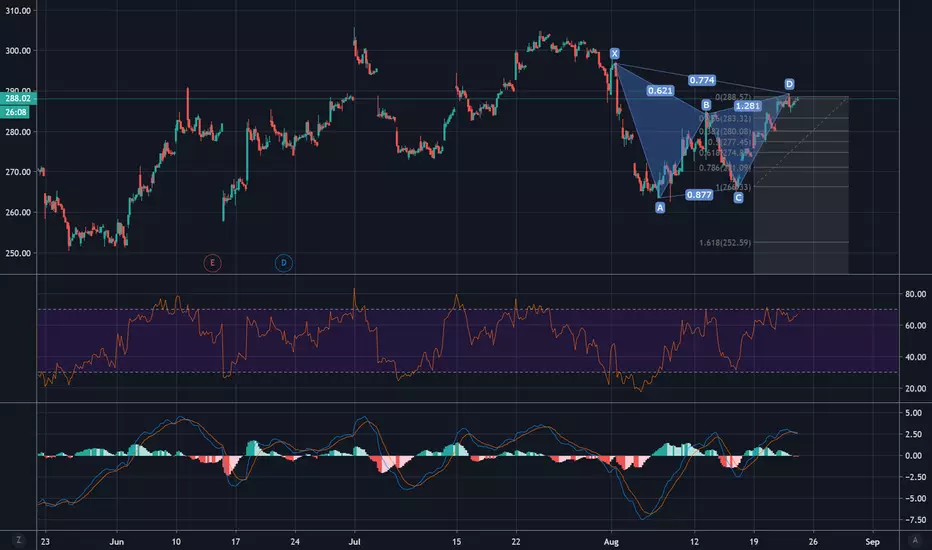Select the 0.786 Fibonacci level label
Image resolution: width=932 pixels, height=550 pixels.
pos(725,168)
